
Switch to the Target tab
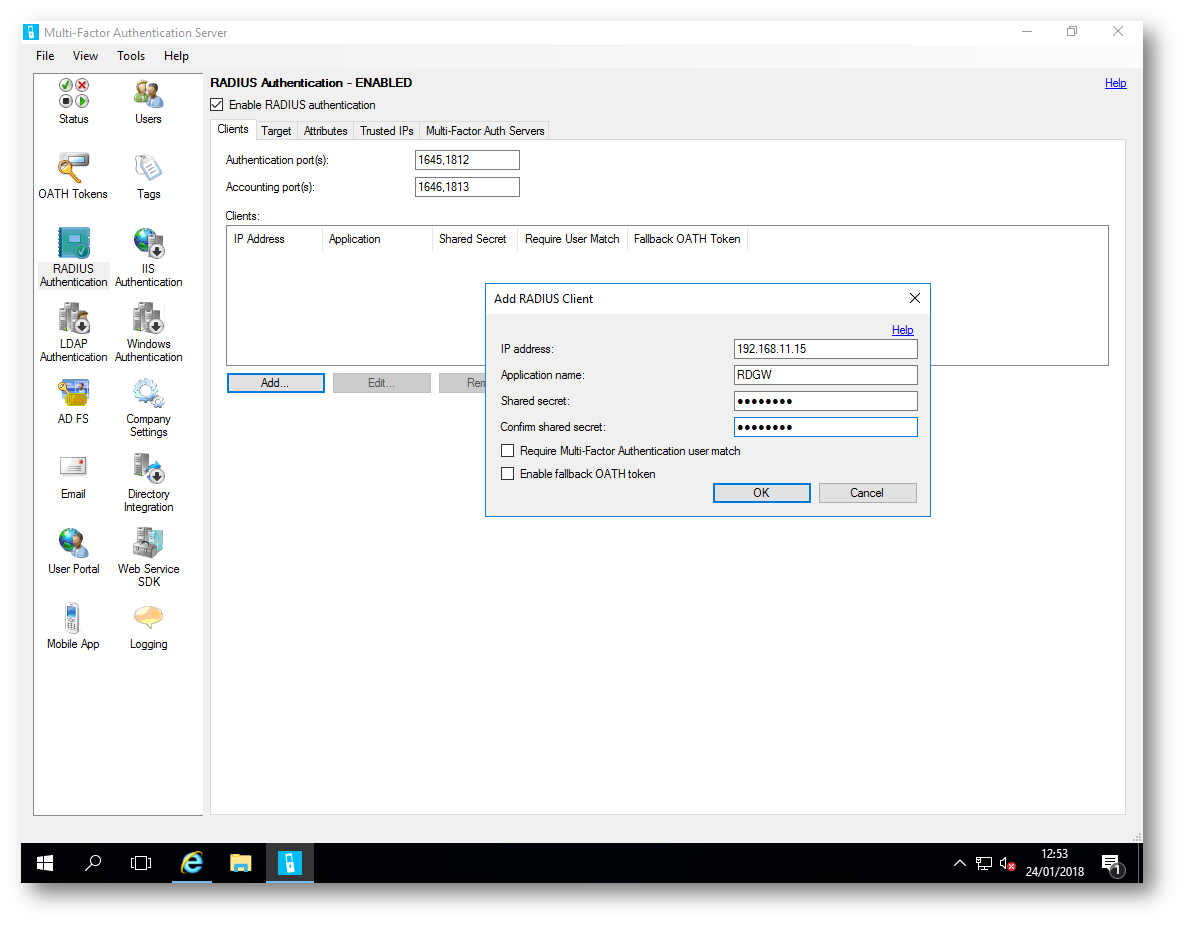pyautogui.click(x=276, y=131)
